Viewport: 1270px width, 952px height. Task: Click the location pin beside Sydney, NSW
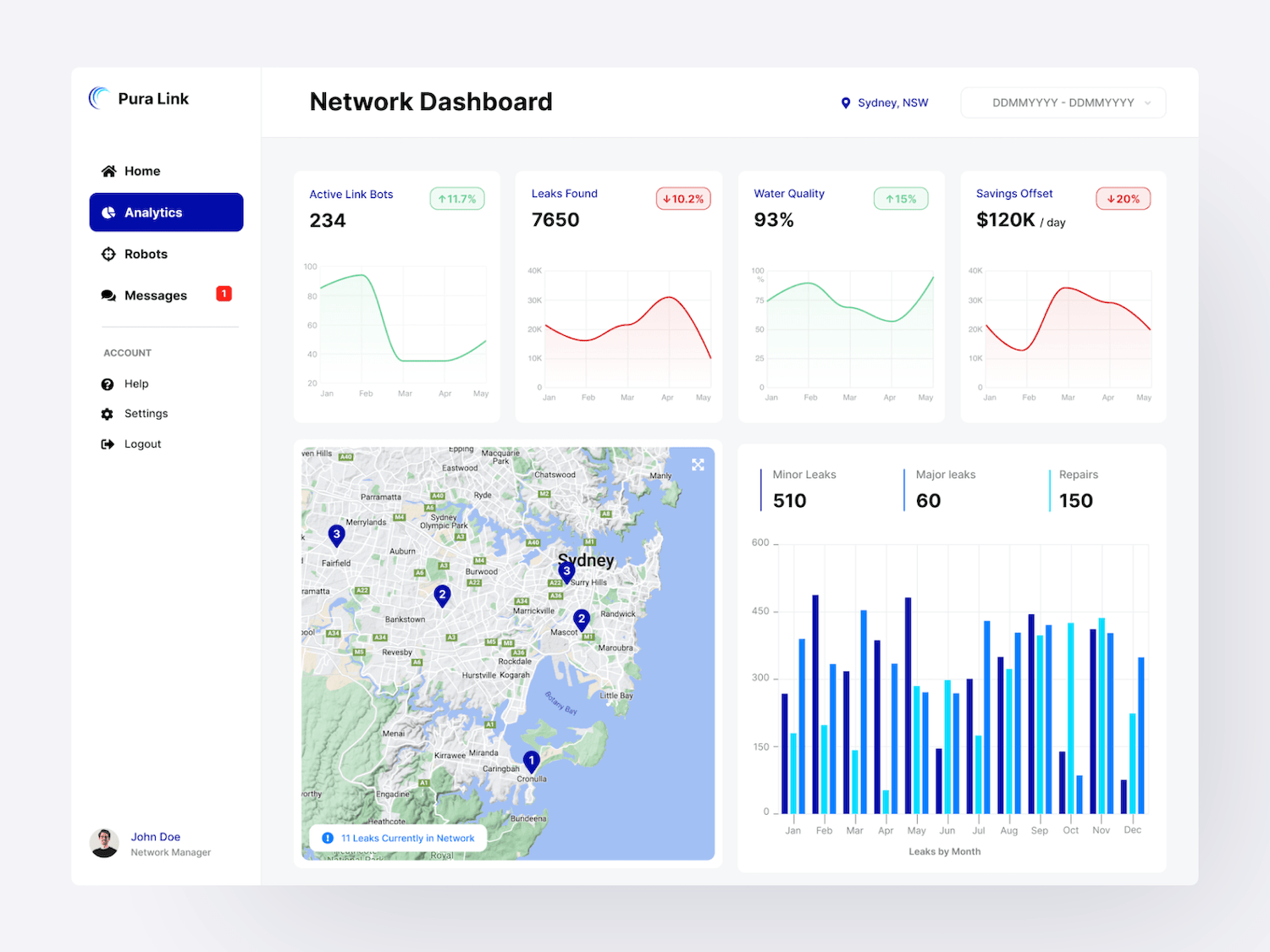845,103
